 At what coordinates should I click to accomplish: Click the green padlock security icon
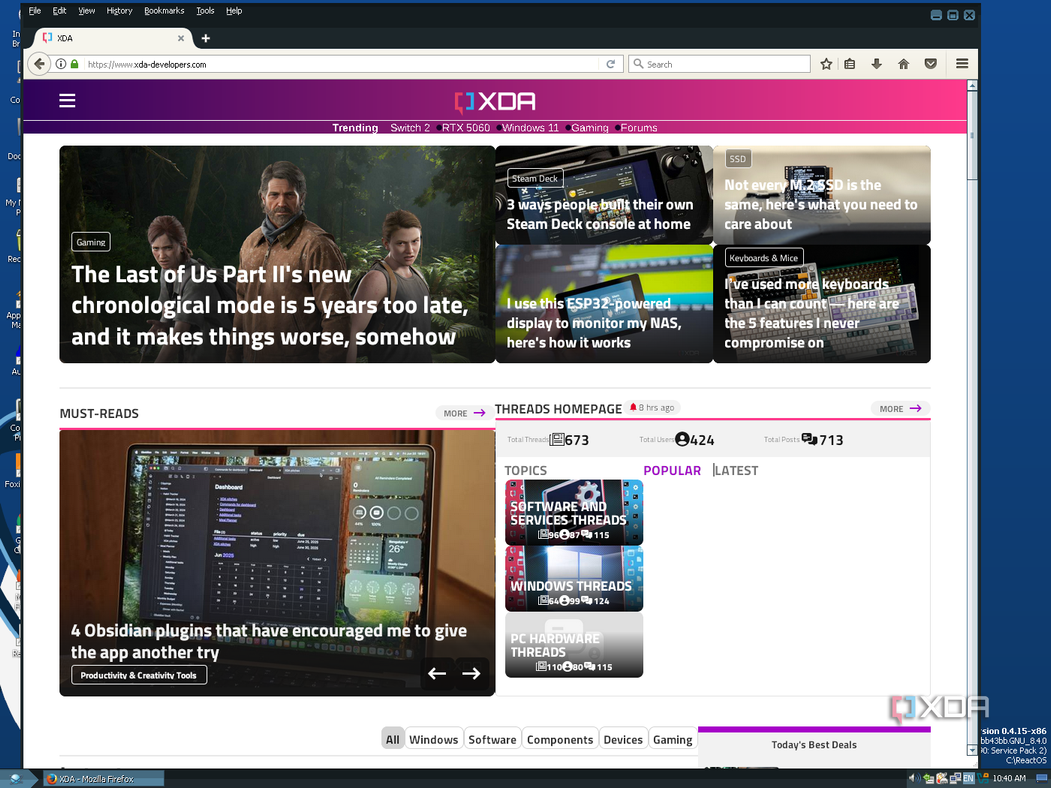(x=74, y=64)
